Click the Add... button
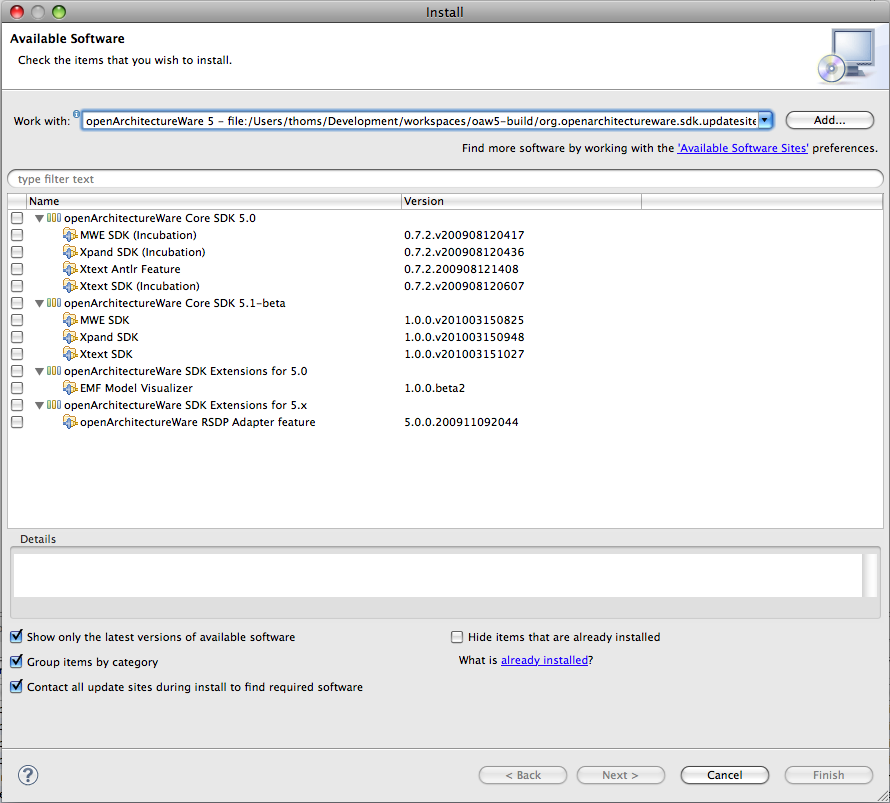The height and width of the screenshot is (803, 890). [x=829, y=120]
